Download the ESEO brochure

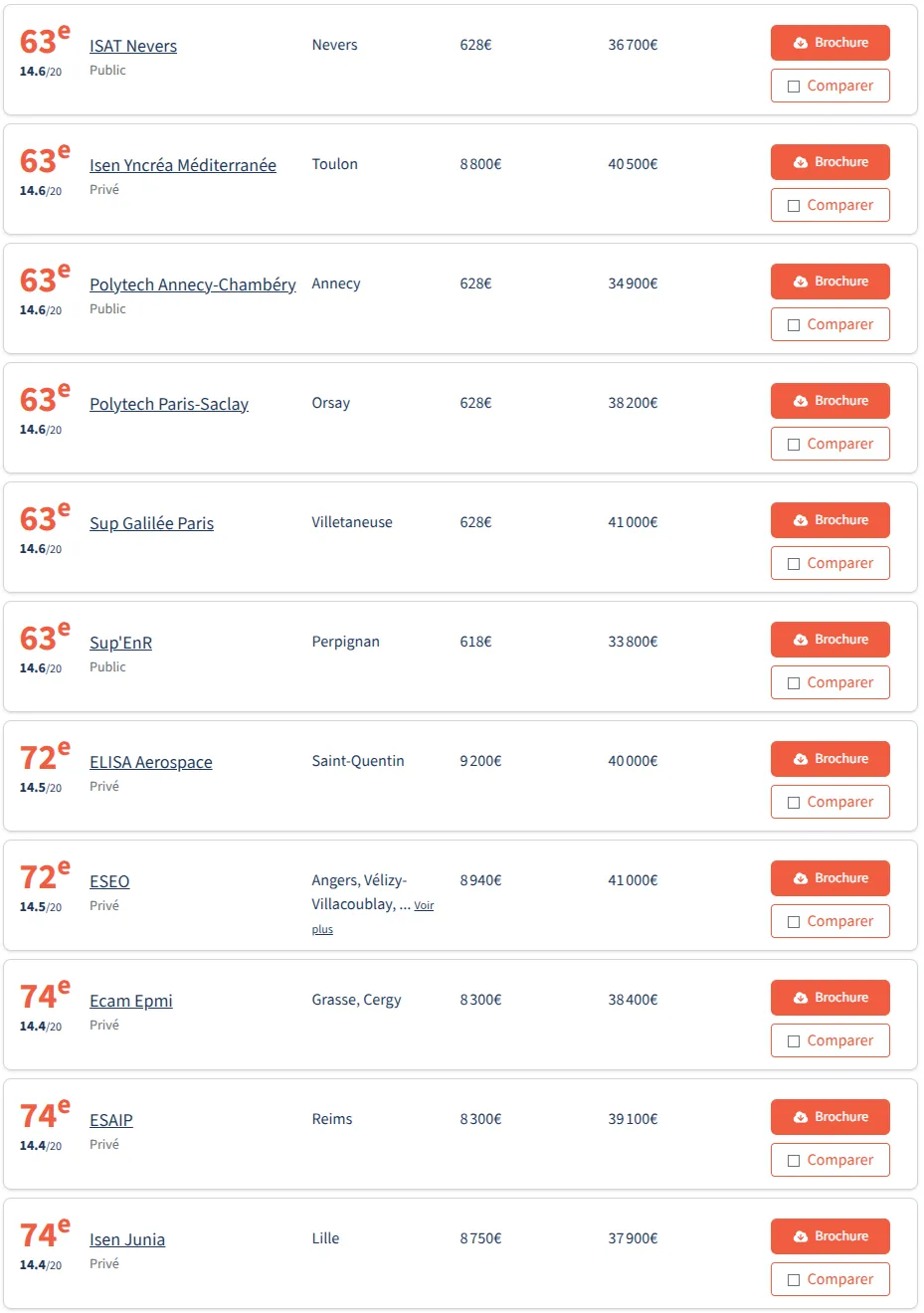click(830, 878)
